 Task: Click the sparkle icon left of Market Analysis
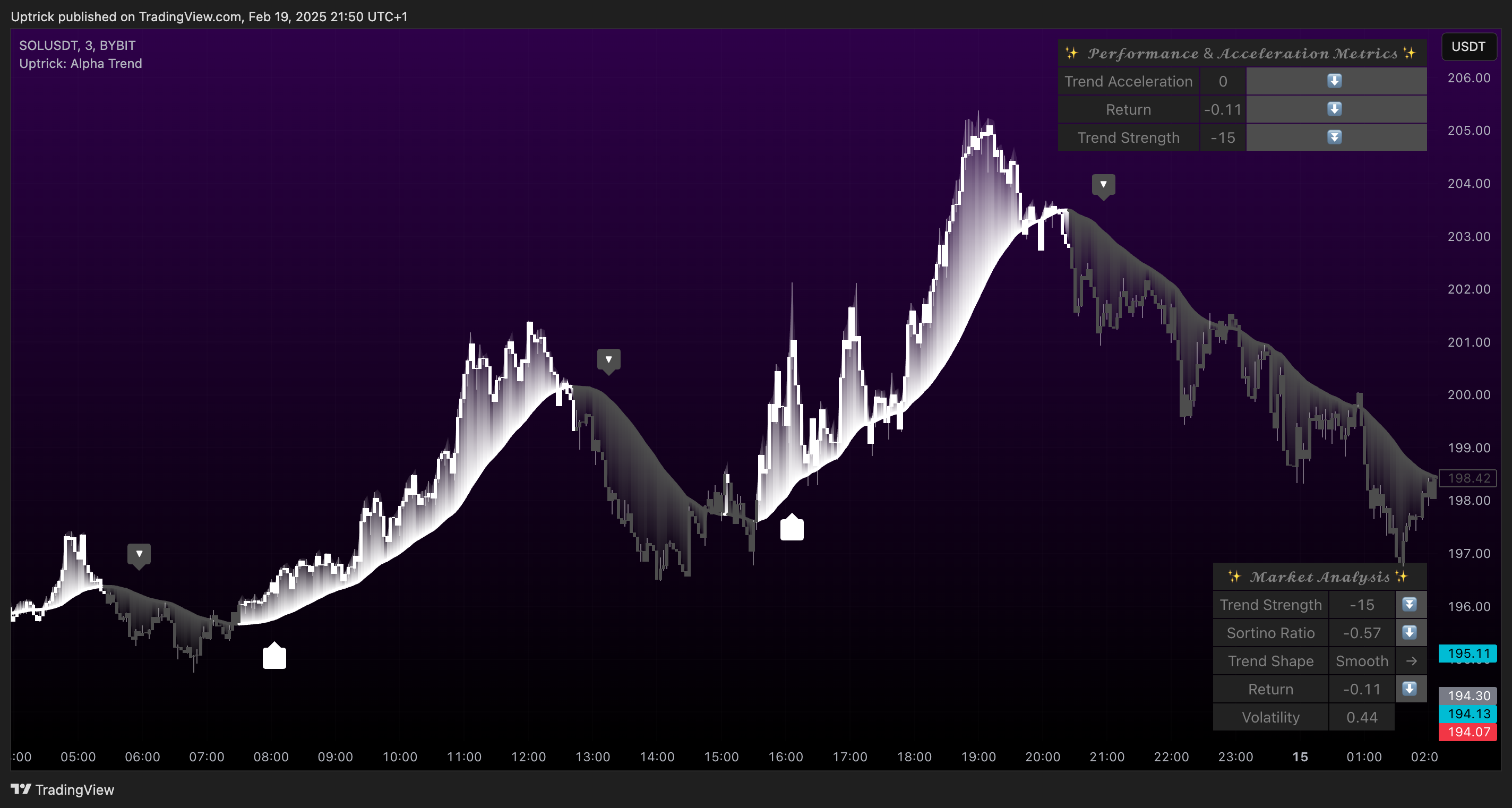(1234, 577)
